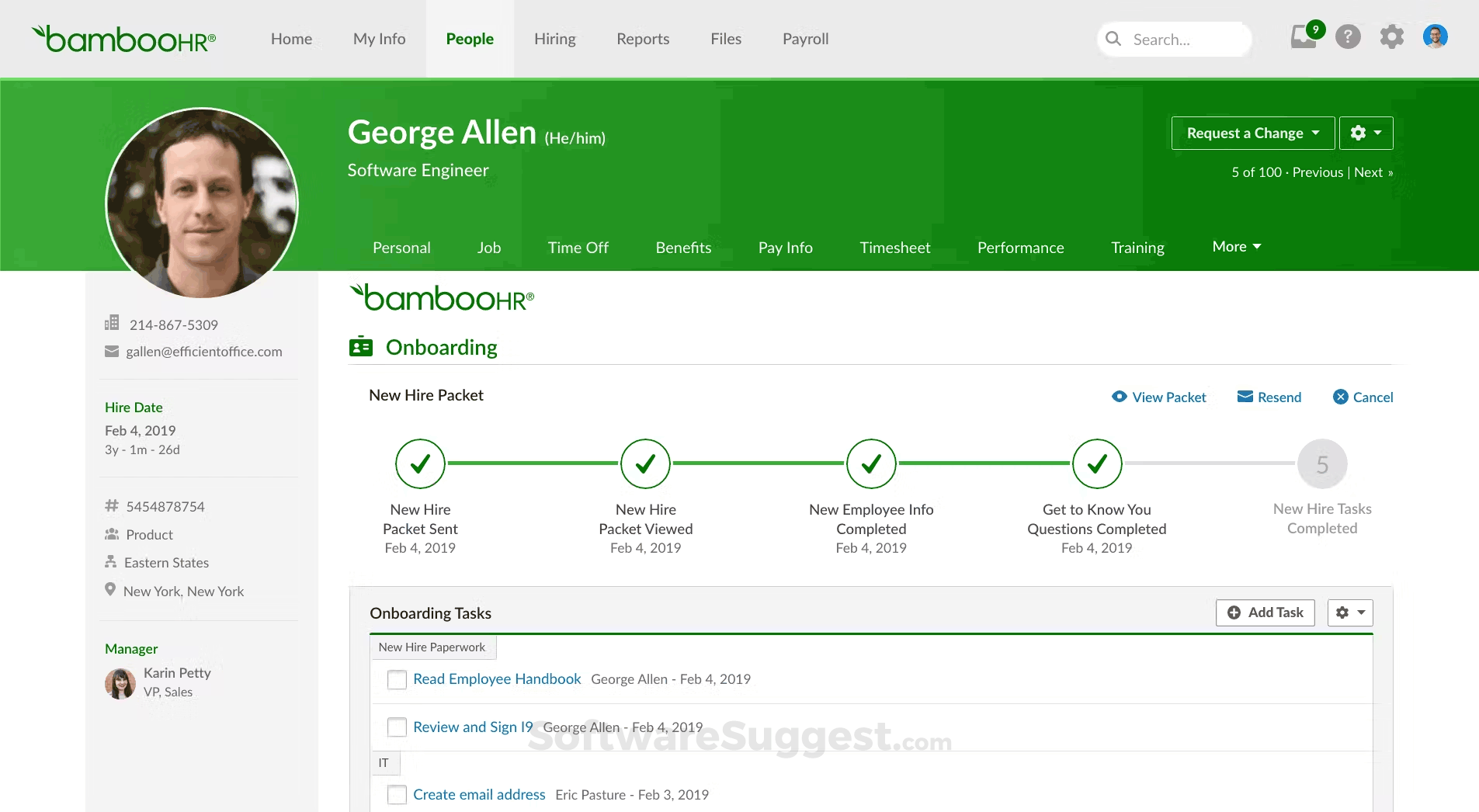Click the email envelope icon beside gallen@efficientoffice.com

tap(113, 351)
